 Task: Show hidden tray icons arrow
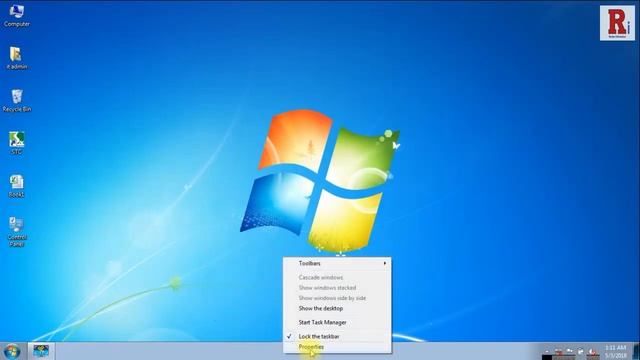tap(547, 351)
